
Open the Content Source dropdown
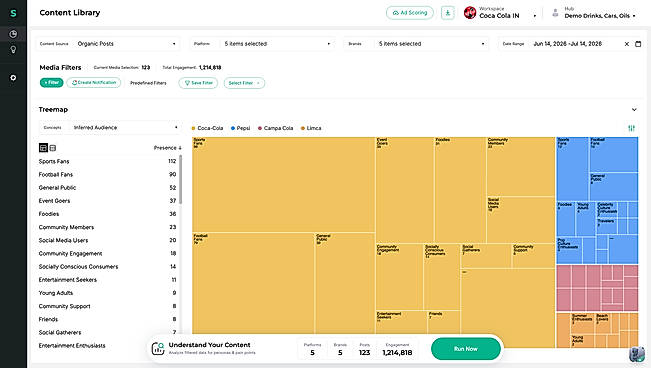108,44
